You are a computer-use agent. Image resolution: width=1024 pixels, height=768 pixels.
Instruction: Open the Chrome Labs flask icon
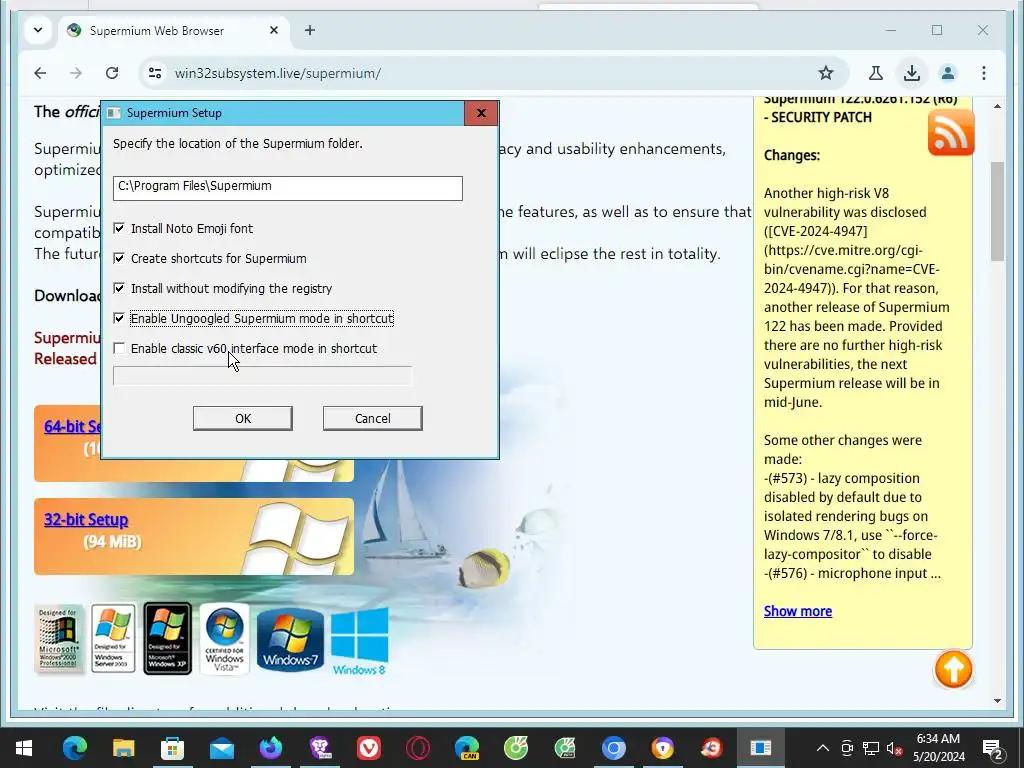pyautogui.click(x=876, y=73)
